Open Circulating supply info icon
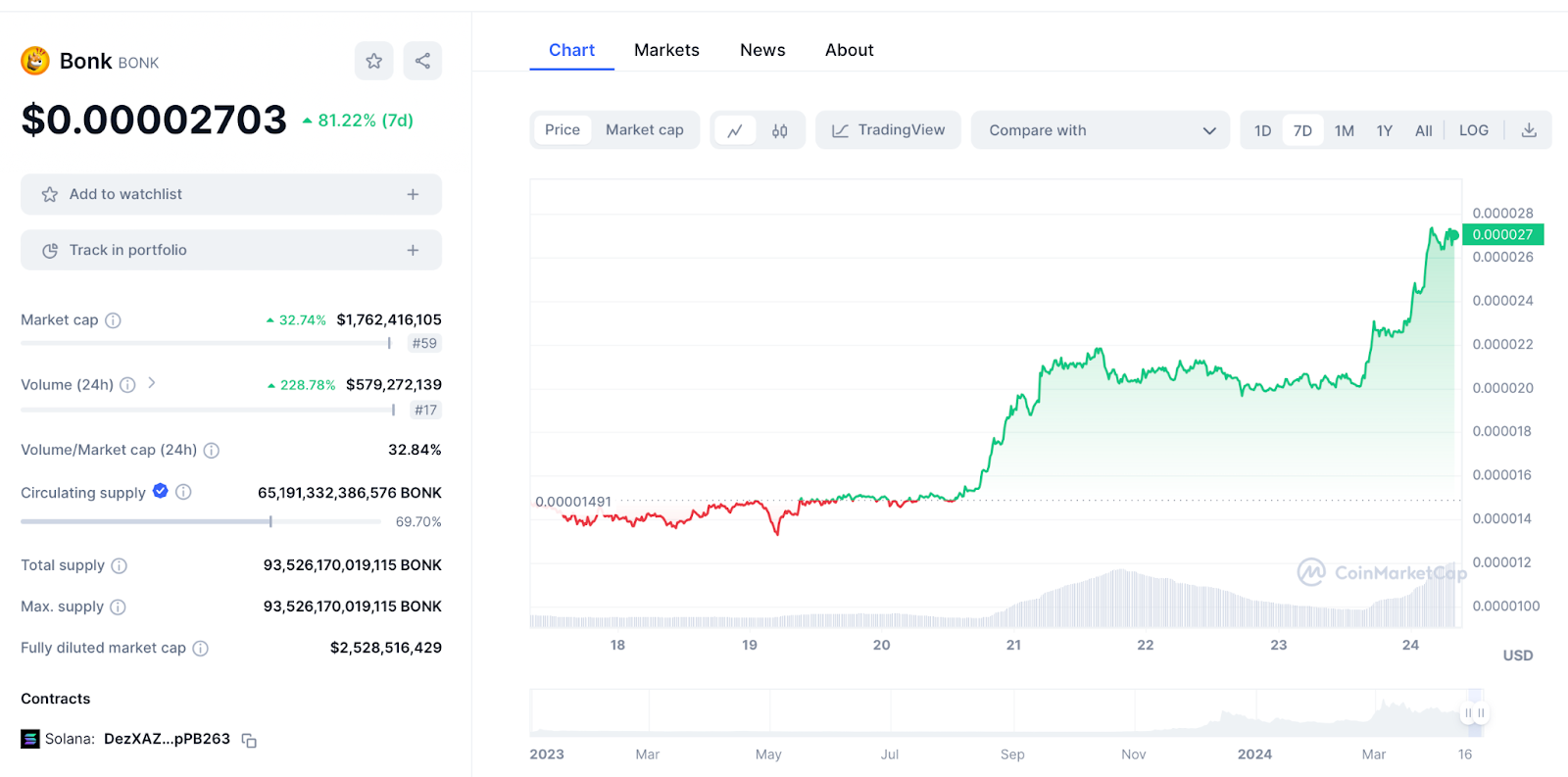Viewport: 1568px width, 777px height. (183, 492)
